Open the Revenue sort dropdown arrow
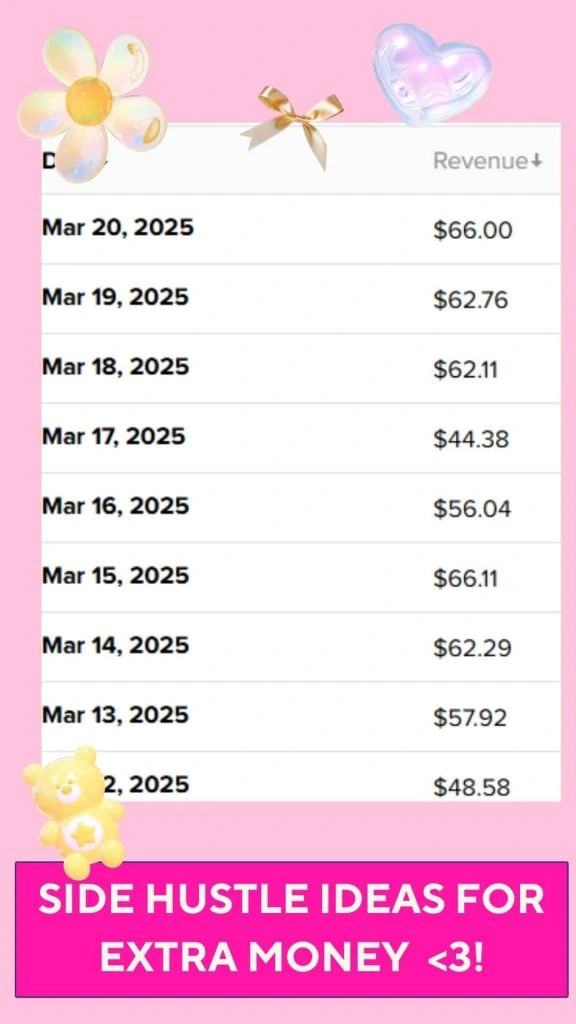 (x=536, y=160)
